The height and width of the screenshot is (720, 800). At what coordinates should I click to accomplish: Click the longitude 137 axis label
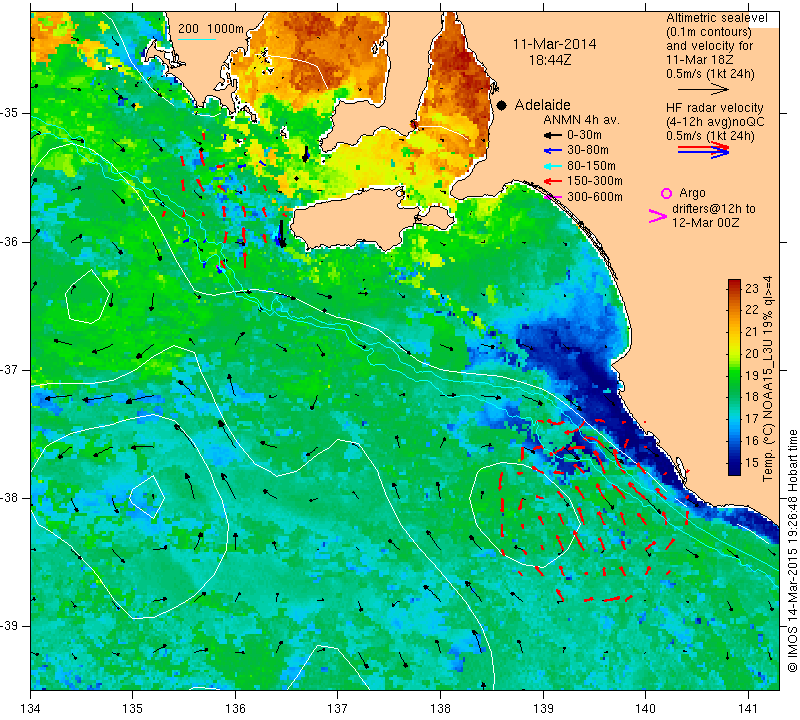338,709
